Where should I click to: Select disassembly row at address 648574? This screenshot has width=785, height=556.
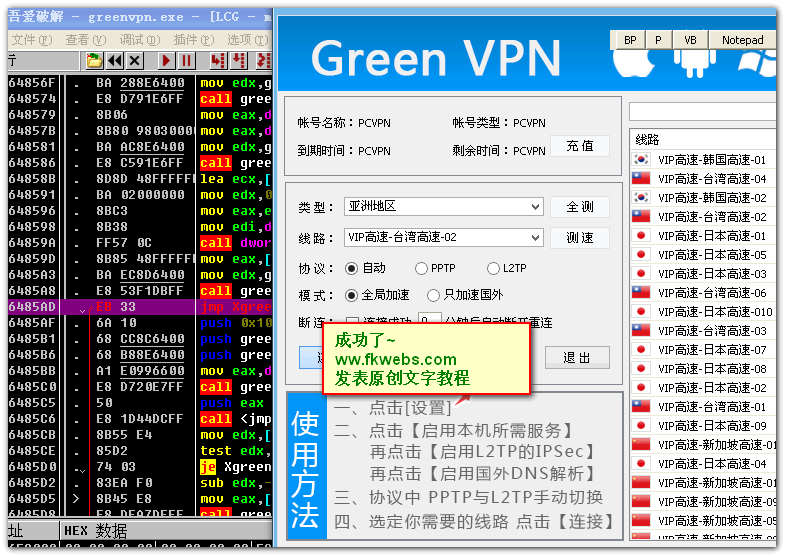tap(140, 99)
